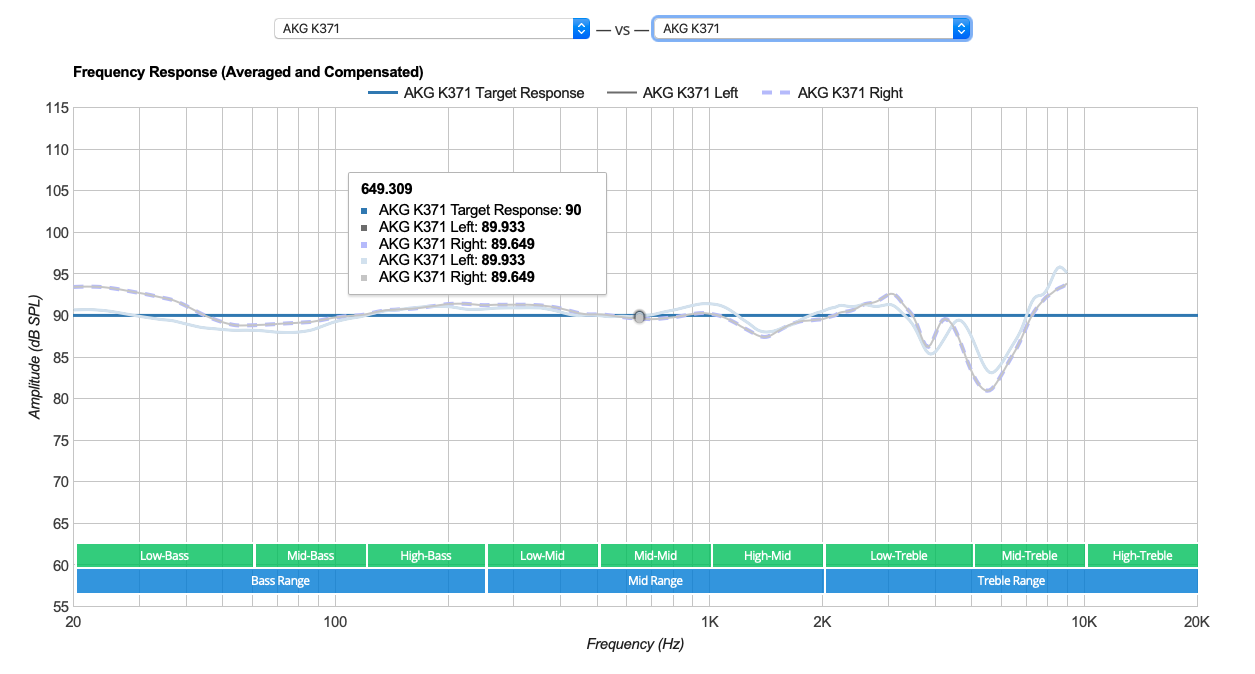Click the Treble Range bar

[x=1011, y=581]
